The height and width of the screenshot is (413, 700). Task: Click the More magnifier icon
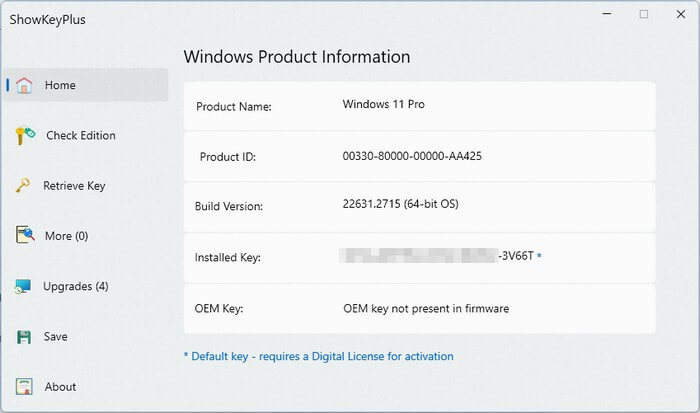26,236
